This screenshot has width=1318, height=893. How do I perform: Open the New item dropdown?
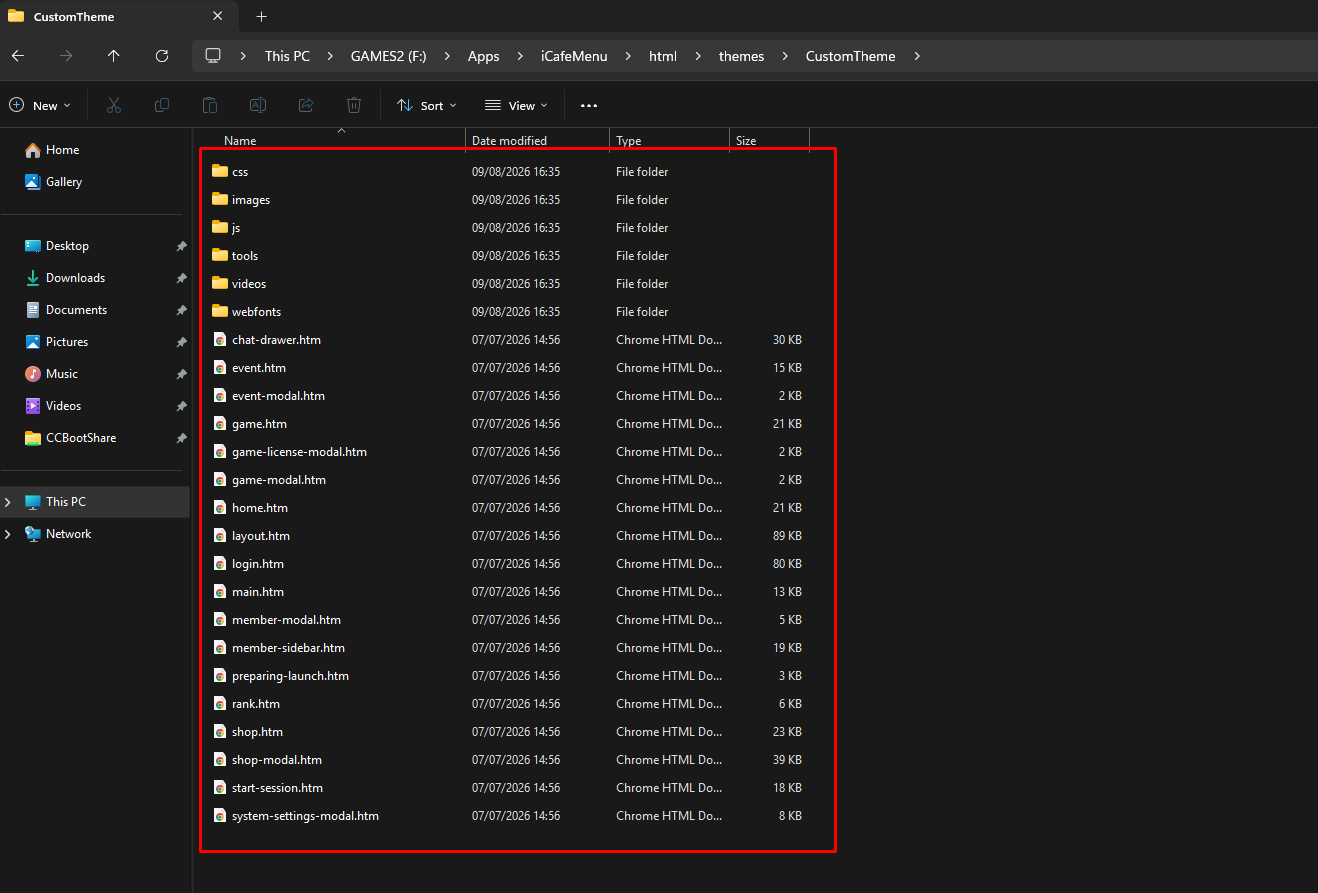click(x=40, y=105)
